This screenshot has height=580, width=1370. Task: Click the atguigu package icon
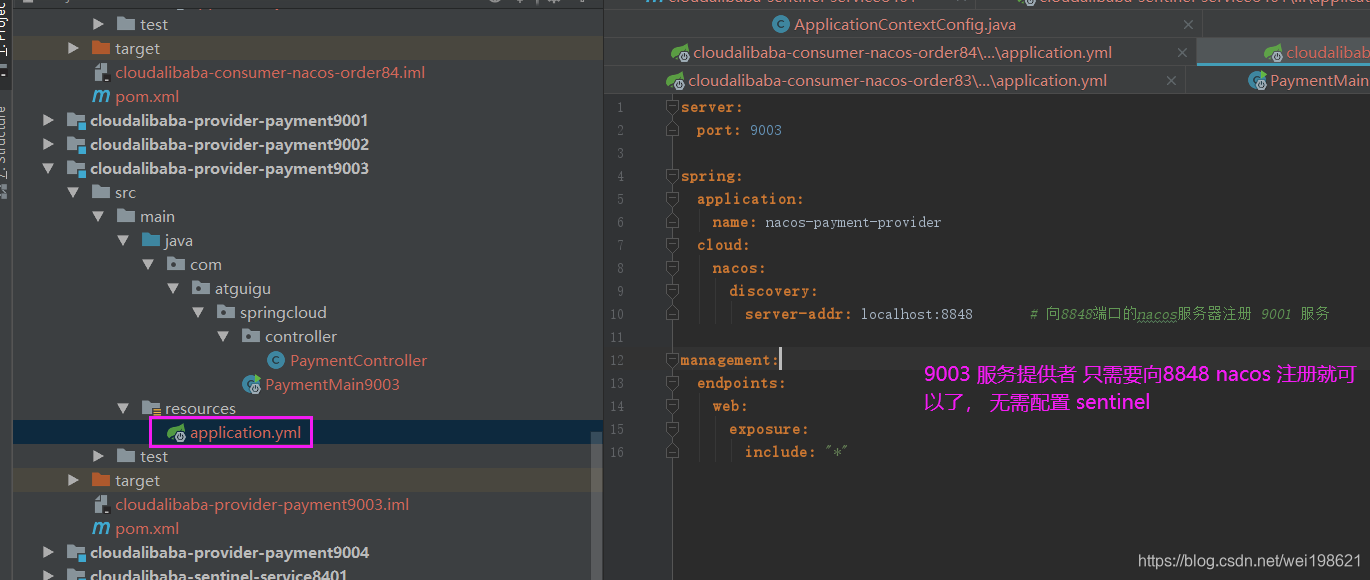pos(201,288)
